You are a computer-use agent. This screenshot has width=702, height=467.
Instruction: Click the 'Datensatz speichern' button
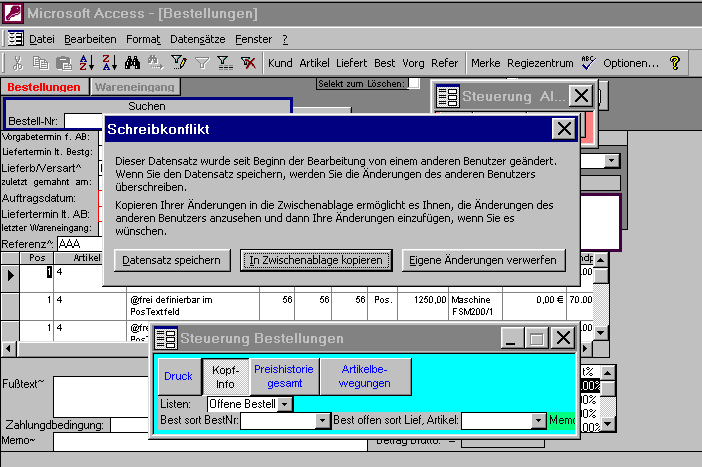(x=171, y=260)
